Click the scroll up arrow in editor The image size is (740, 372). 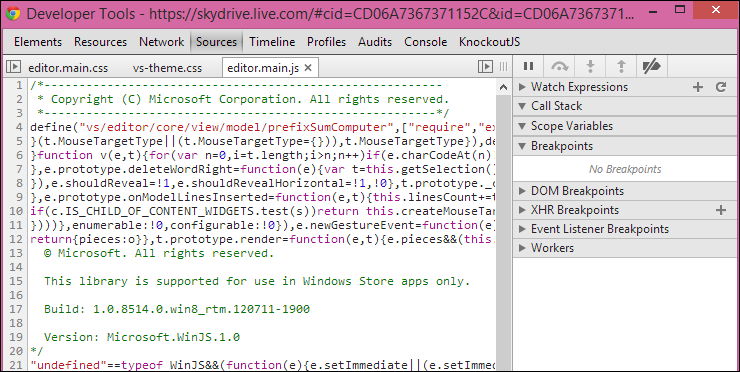[504, 86]
